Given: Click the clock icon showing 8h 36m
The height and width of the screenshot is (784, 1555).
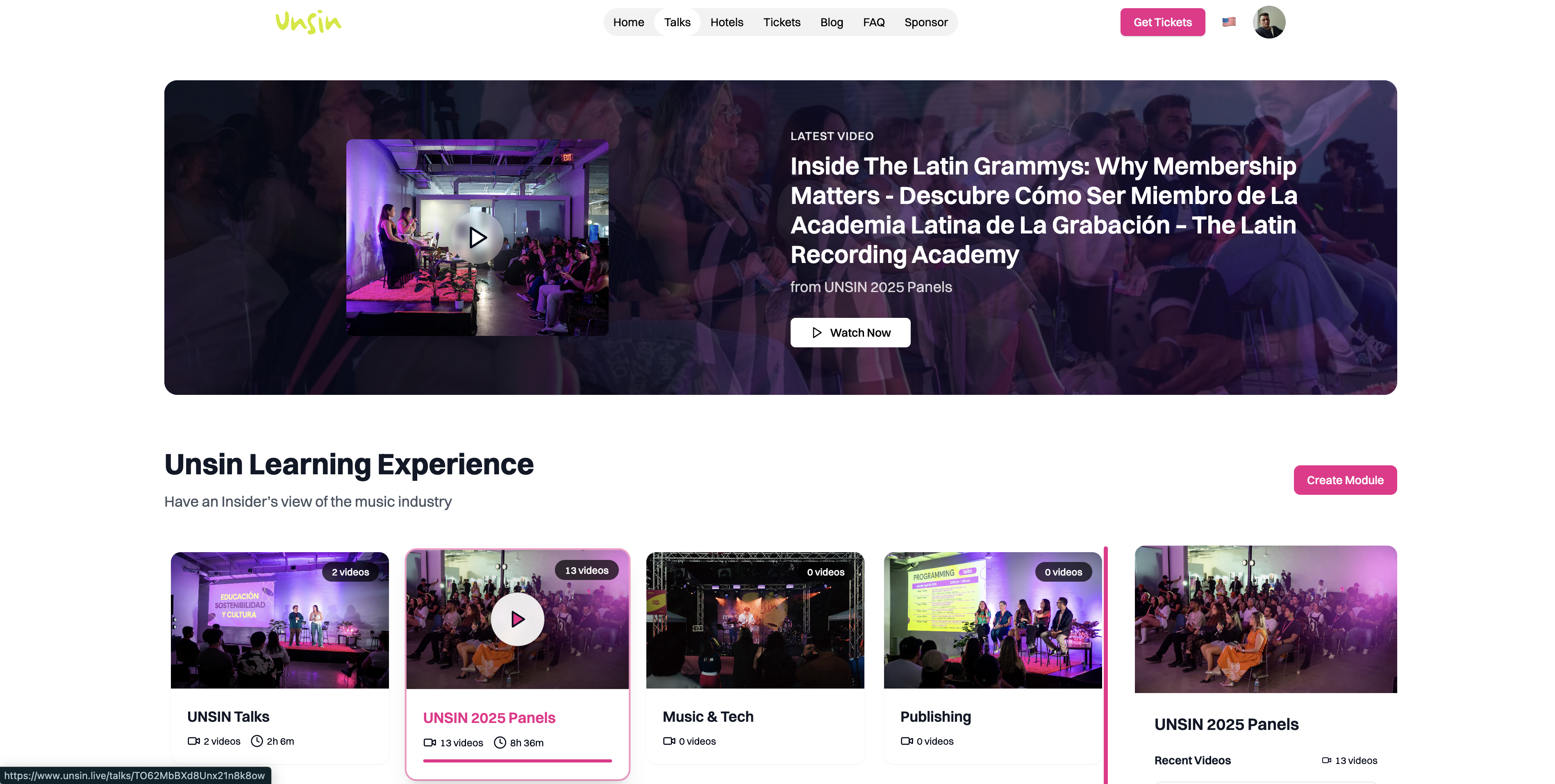Looking at the screenshot, I should (500, 742).
